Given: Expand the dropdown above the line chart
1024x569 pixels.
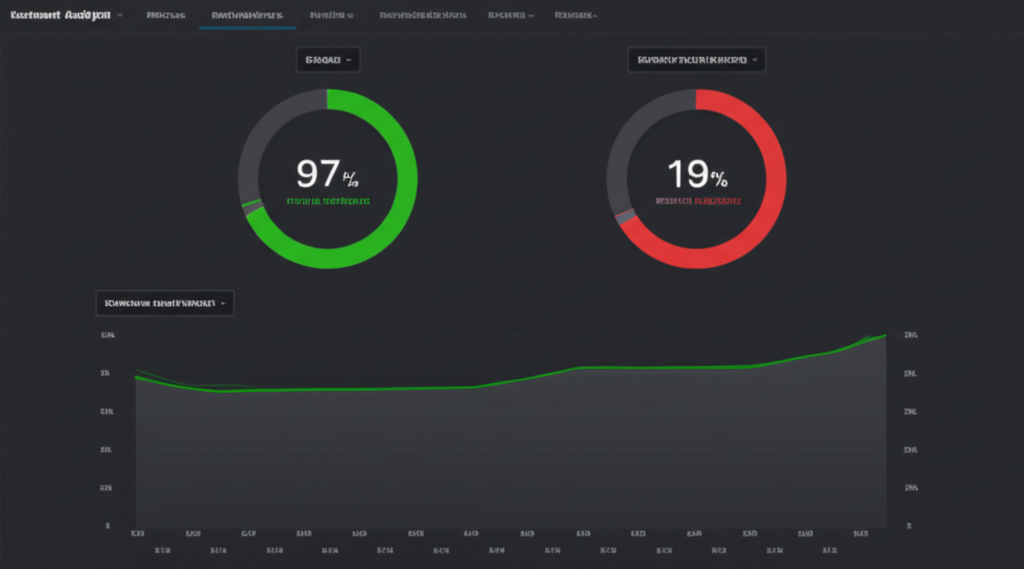Looking at the screenshot, I should [x=165, y=303].
